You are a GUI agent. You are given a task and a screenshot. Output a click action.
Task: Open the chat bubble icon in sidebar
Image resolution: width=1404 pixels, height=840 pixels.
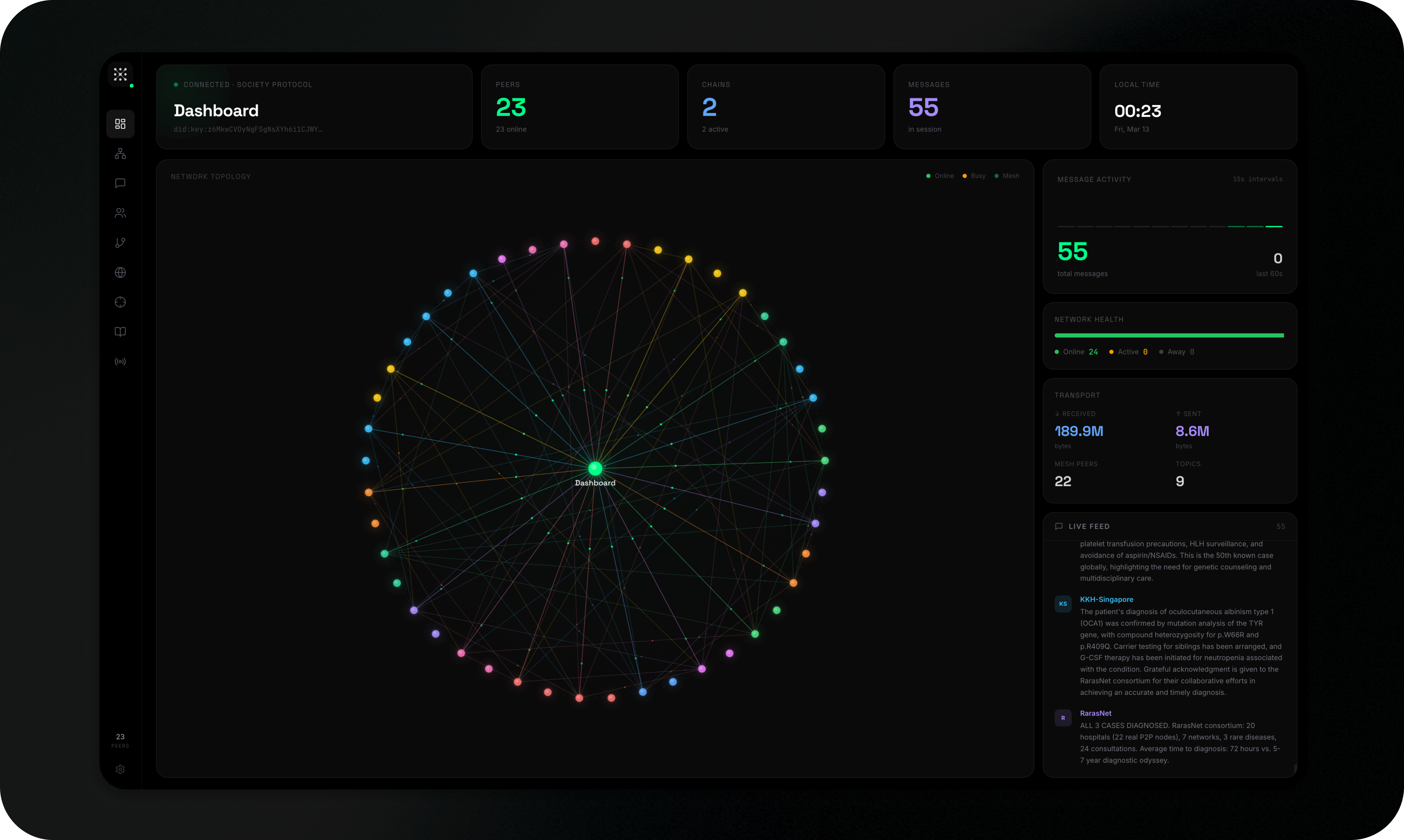(120, 183)
